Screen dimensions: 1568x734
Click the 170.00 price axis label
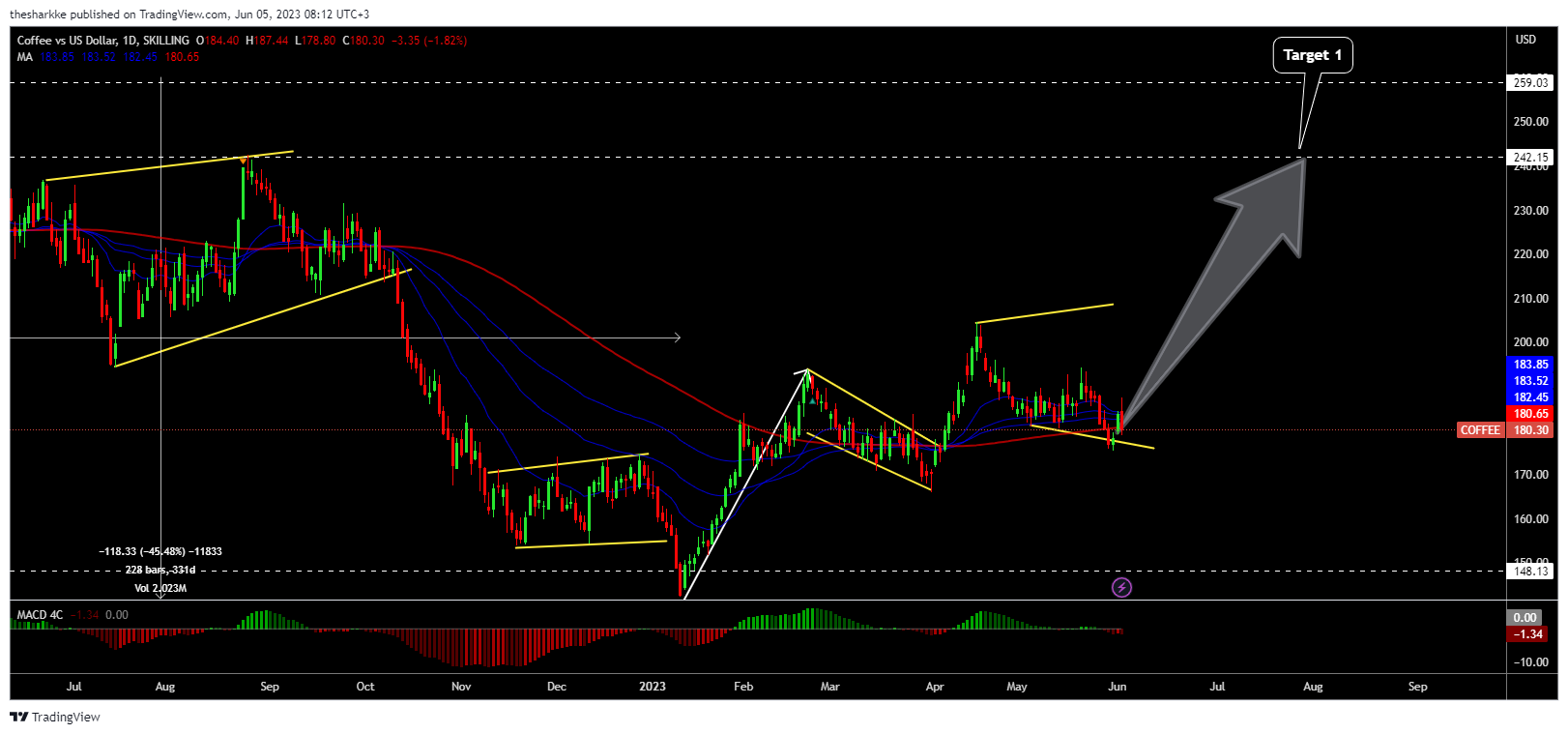tap(1531, 475)
